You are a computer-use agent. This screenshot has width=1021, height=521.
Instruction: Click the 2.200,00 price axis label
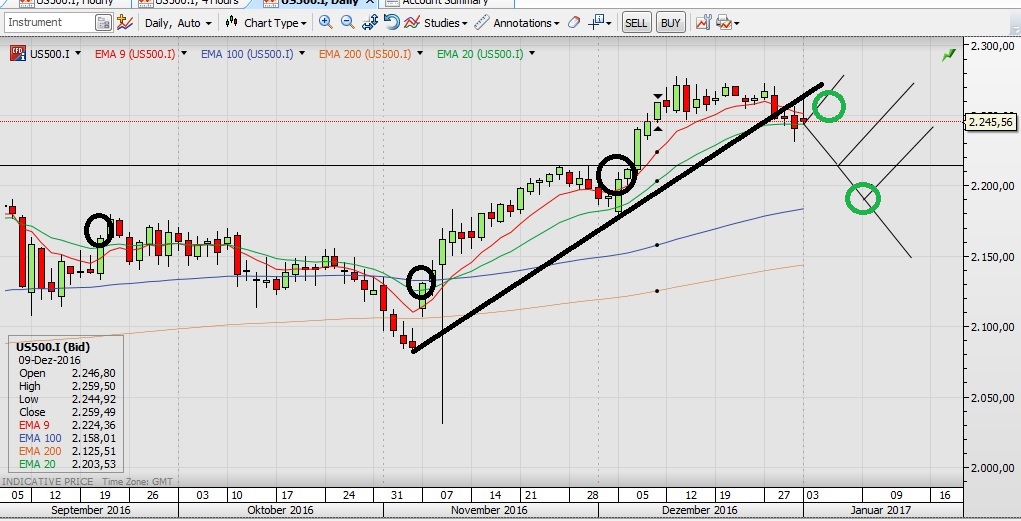992,186
